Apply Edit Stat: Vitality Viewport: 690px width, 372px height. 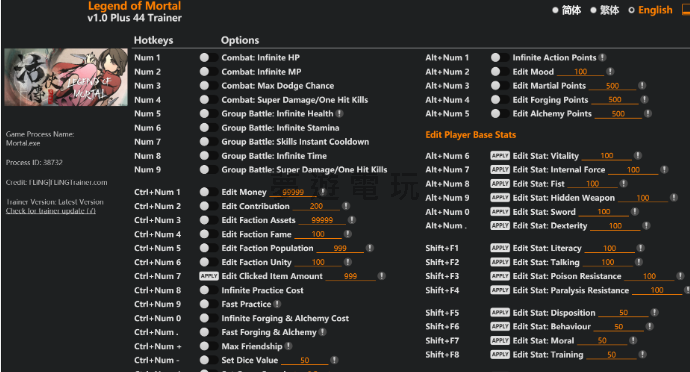(500, 155)
